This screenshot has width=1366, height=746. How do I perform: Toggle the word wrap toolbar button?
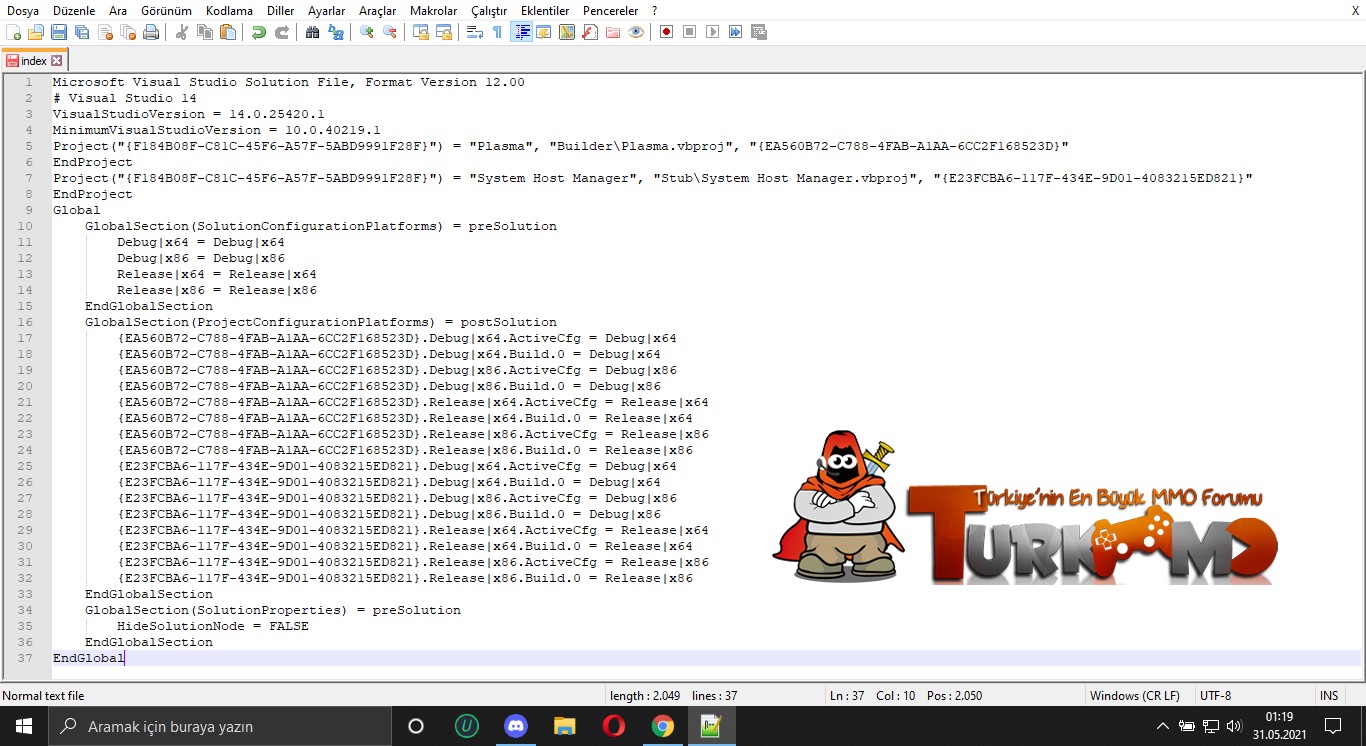[x=474, y=32]
